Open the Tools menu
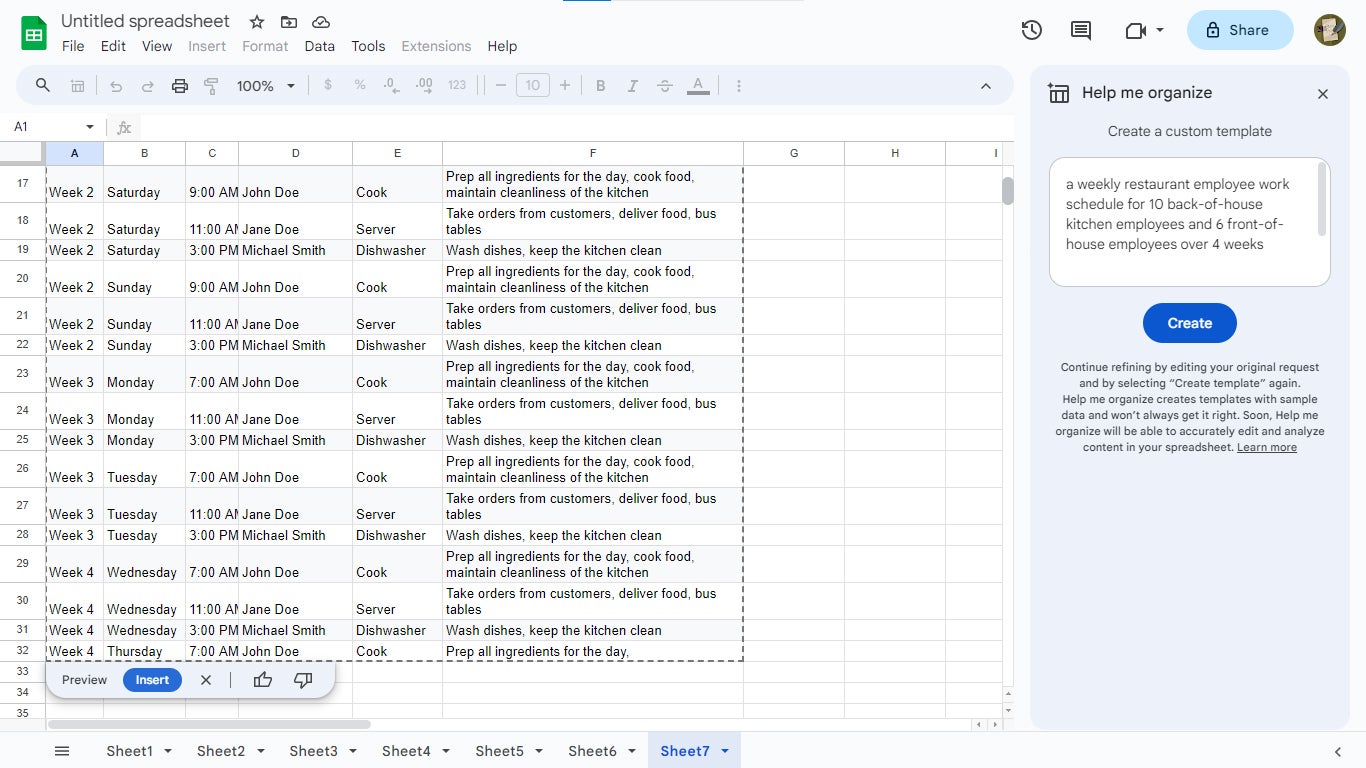This screenshot has height=768, width=1366. point(368,46)
